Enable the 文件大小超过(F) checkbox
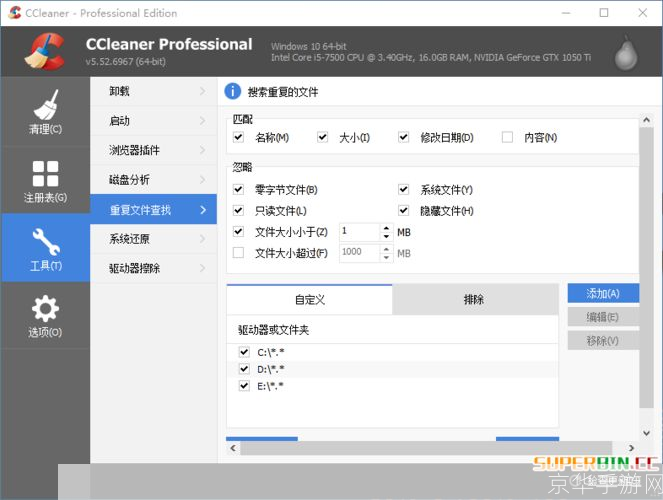663x500 pixels. (238, 253)
